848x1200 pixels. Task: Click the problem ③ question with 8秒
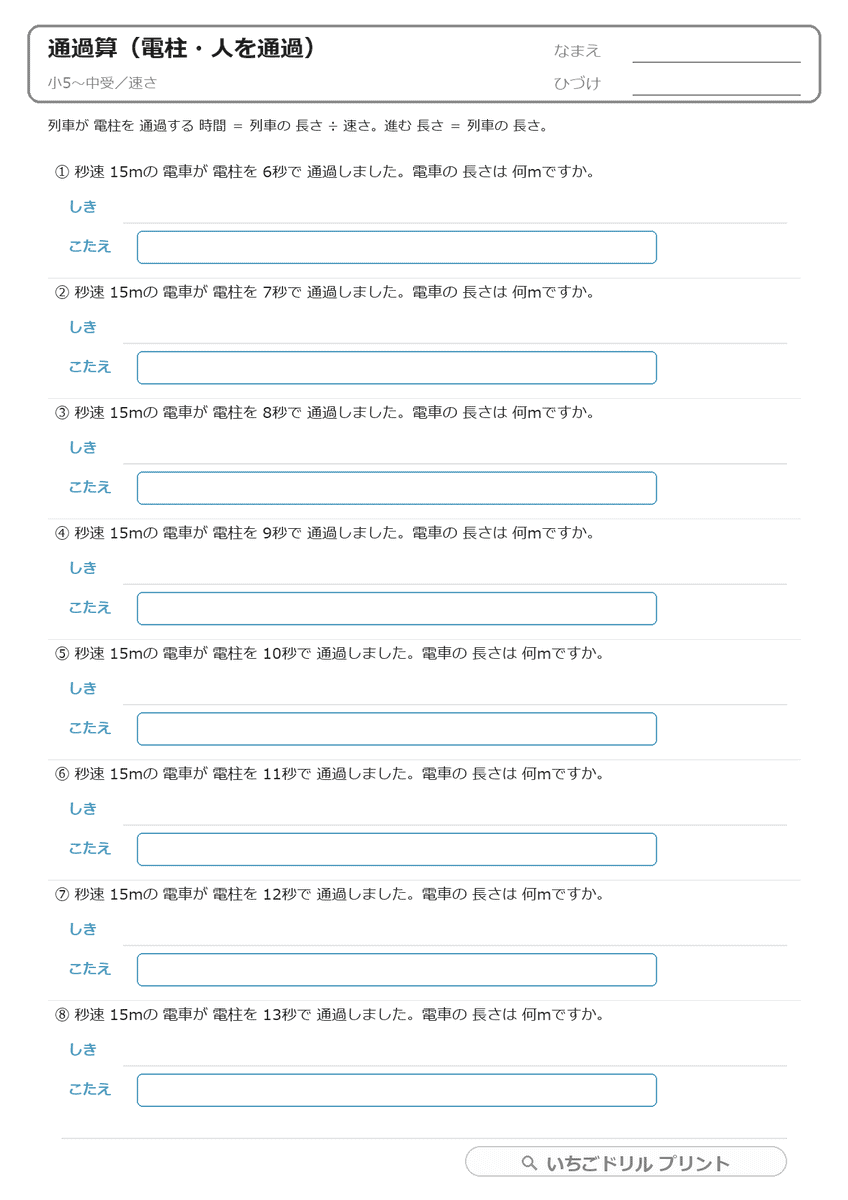click(325, 413)
